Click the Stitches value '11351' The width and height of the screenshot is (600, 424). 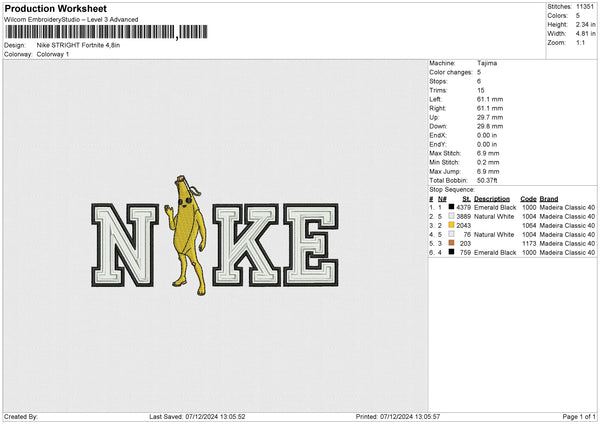(x=585, y=7)
